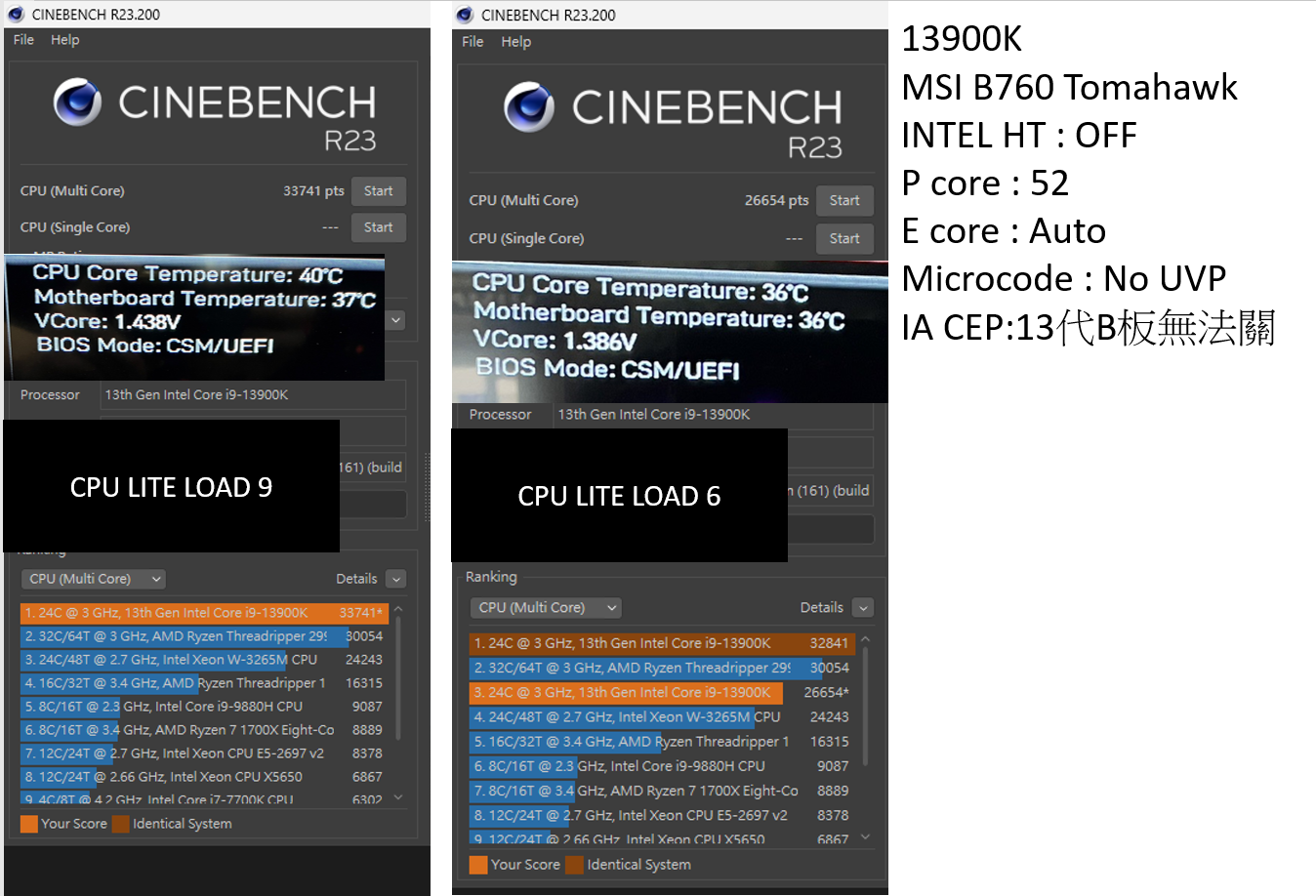Screen dimensions: 1316x896
Task: Select Core i9-9880H row in left ranking
Action: click(204, 707)
